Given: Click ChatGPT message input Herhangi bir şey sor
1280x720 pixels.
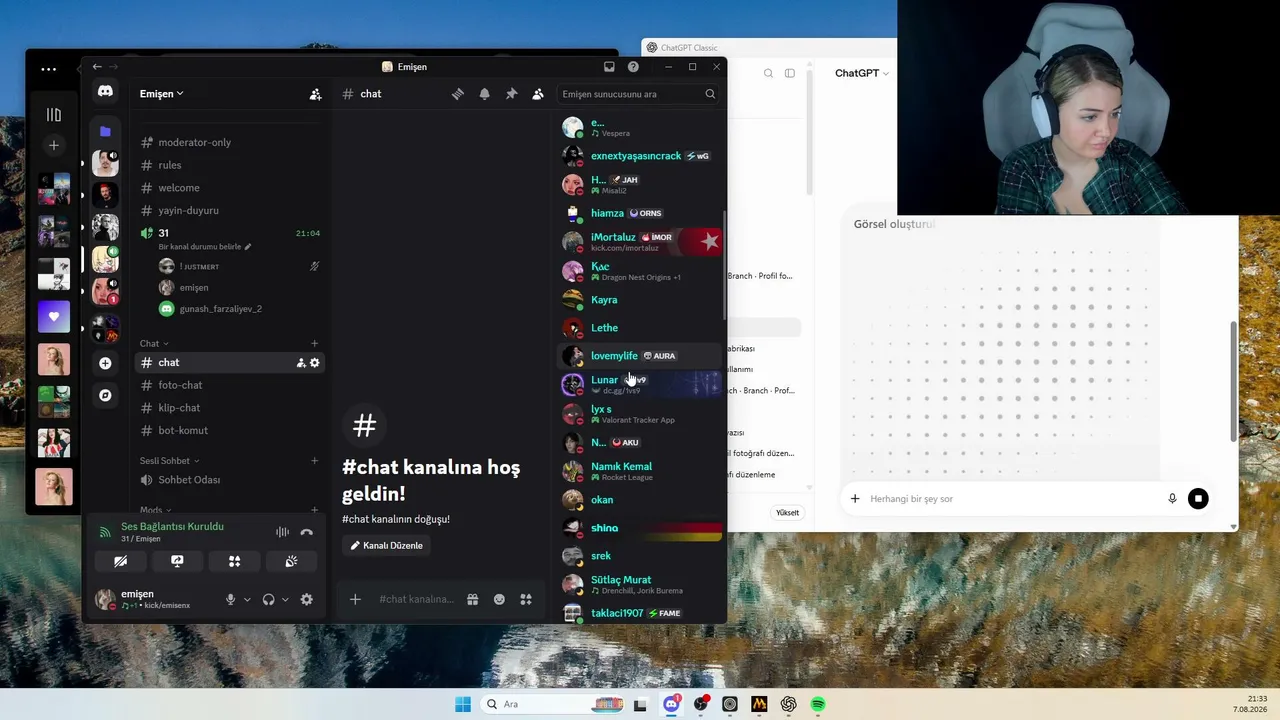Looking at the screenshot, I should click(x=1012, y=499).
